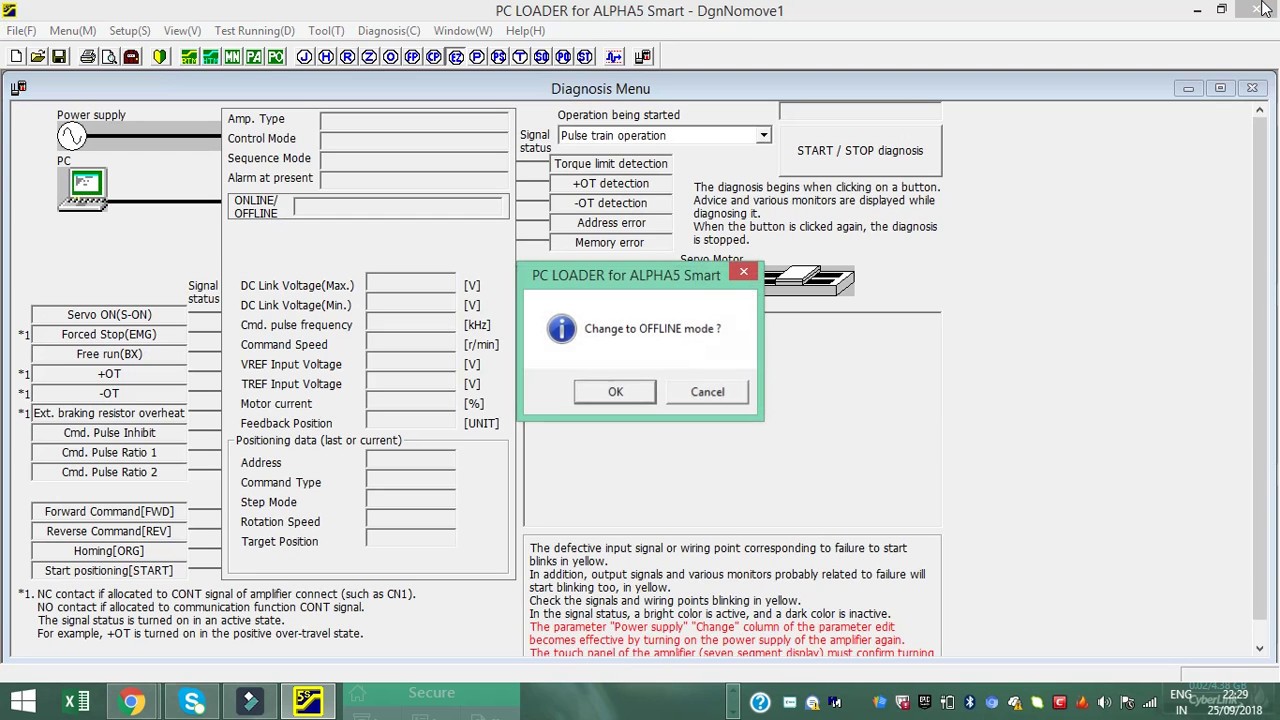Click the ONLINE/OFFLINE status field
Screen dimensions: 1280x720
[399, 206]
